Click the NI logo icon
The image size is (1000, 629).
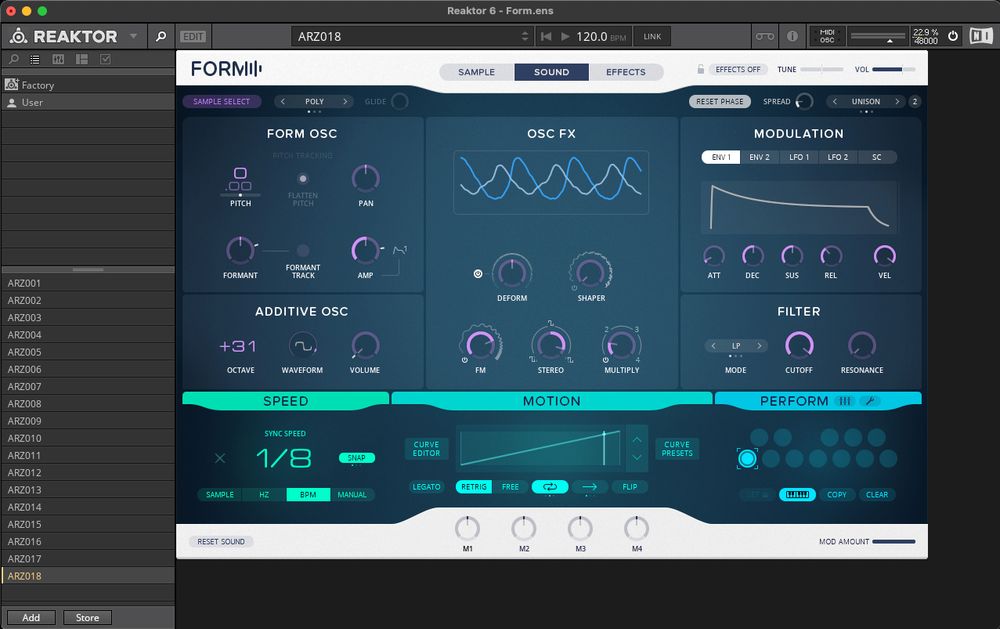[981, 36]
